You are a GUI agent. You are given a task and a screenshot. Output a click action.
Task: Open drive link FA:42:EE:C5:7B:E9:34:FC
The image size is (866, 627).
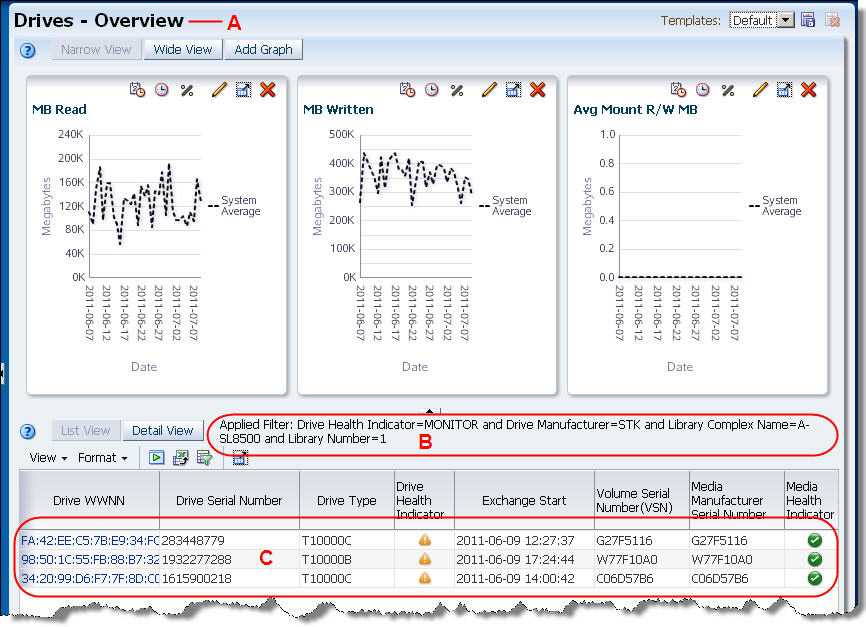point(90,540)
